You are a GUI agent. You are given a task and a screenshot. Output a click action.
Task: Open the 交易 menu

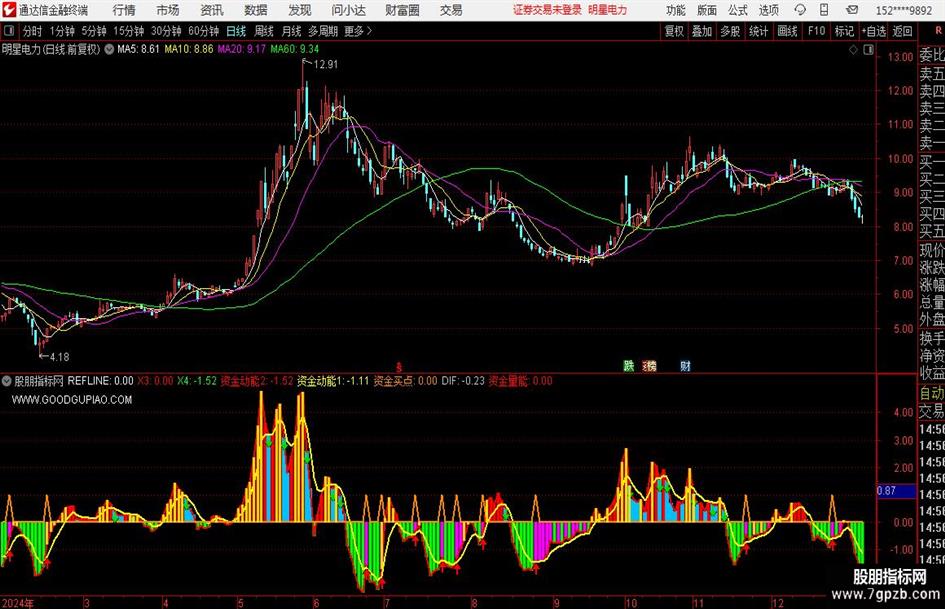[x=451, y=10]
